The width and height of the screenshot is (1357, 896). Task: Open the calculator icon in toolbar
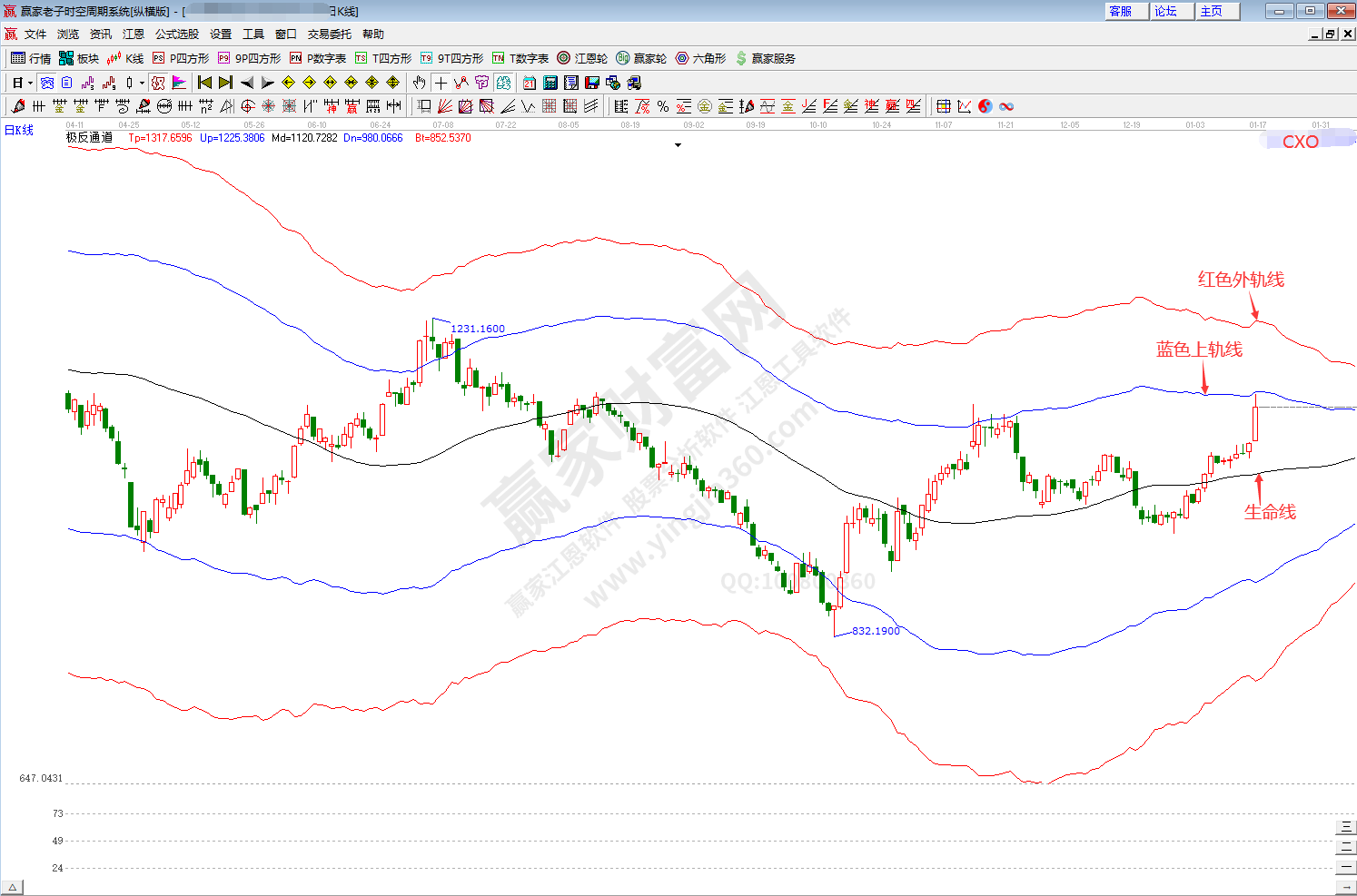550,83
